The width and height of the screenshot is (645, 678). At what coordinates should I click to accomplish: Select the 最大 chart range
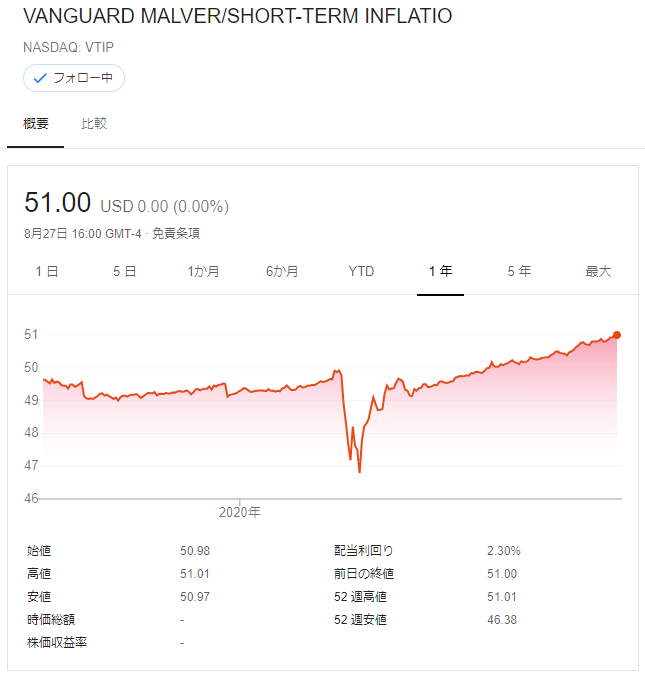click(598, 272)
